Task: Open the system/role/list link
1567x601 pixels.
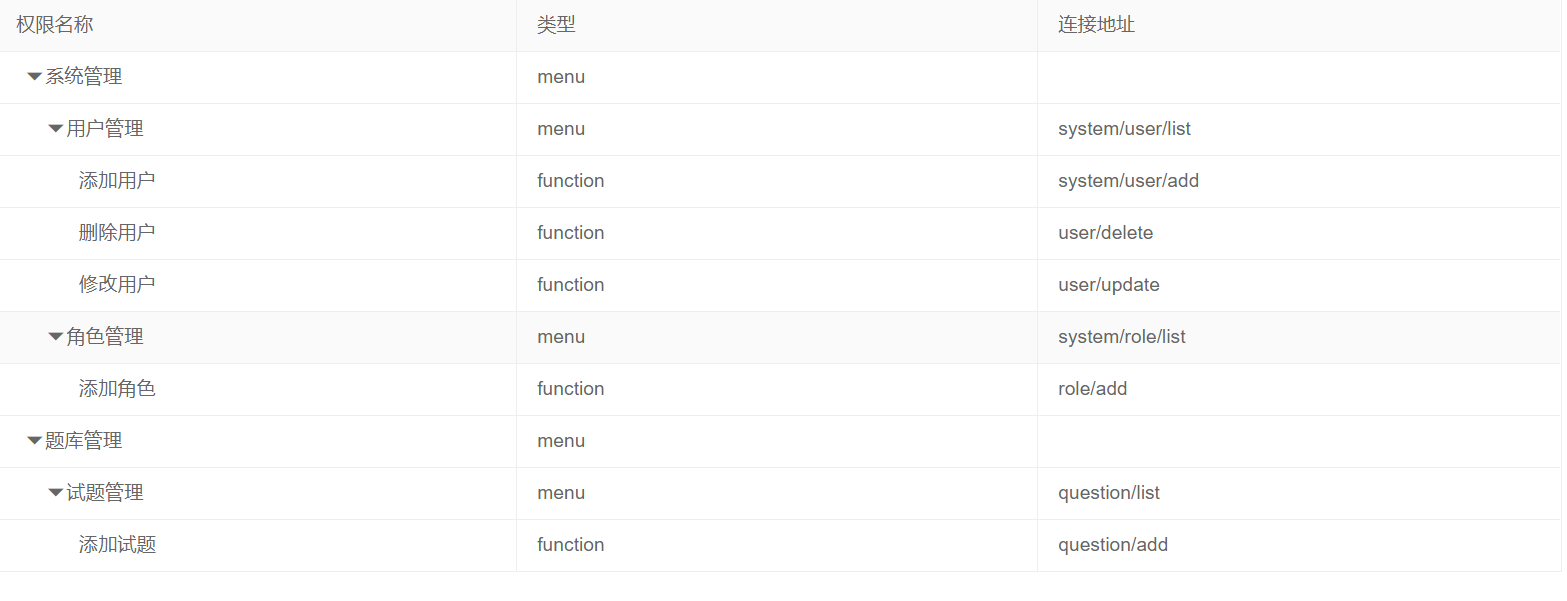Action: click(1122, 337)
